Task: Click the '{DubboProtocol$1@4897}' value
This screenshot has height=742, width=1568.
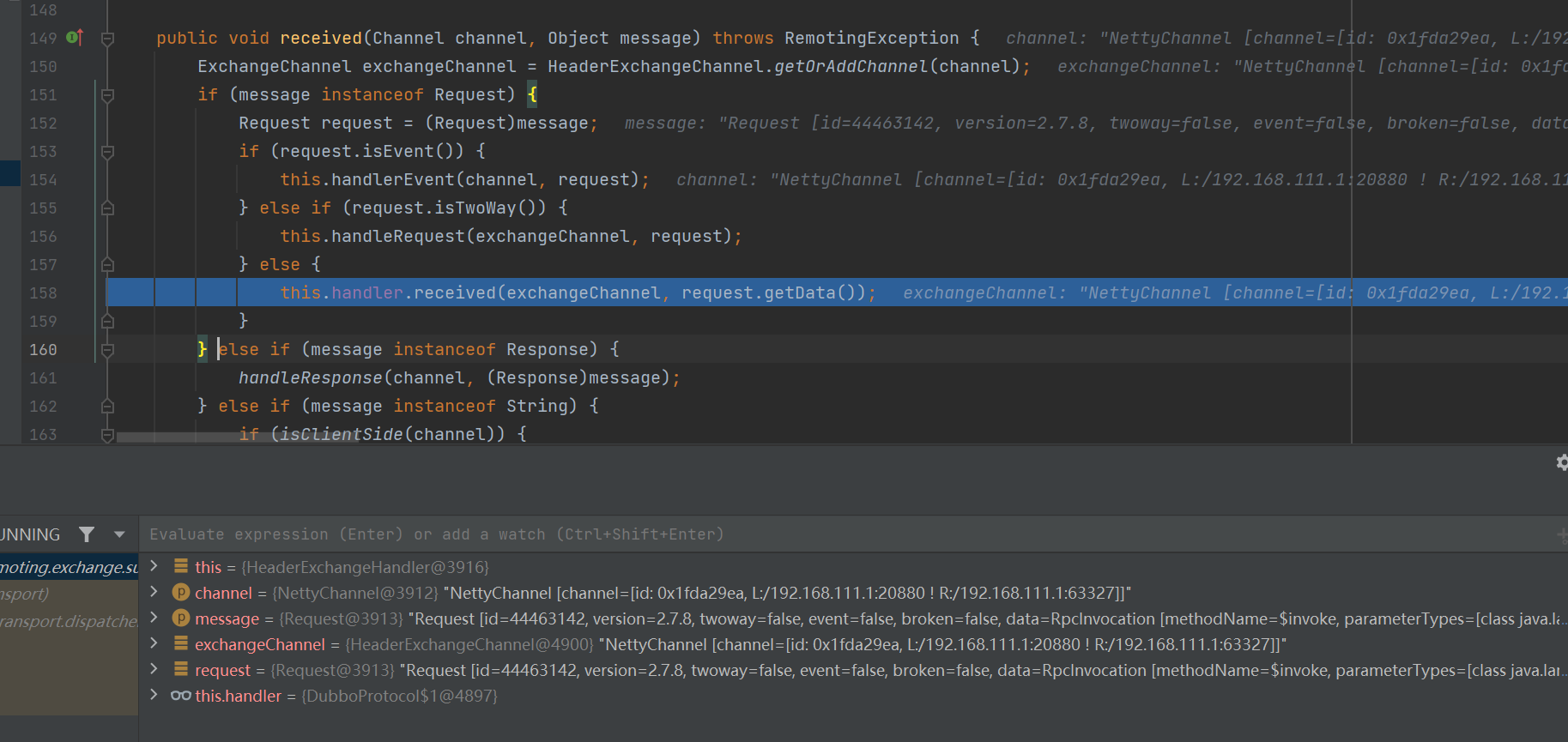Action: [x=399, y=696]
